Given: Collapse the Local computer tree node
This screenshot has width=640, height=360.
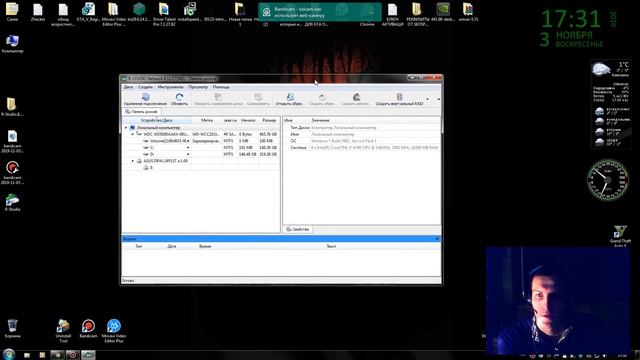Looking at the screenshot, I should [126, 128].
